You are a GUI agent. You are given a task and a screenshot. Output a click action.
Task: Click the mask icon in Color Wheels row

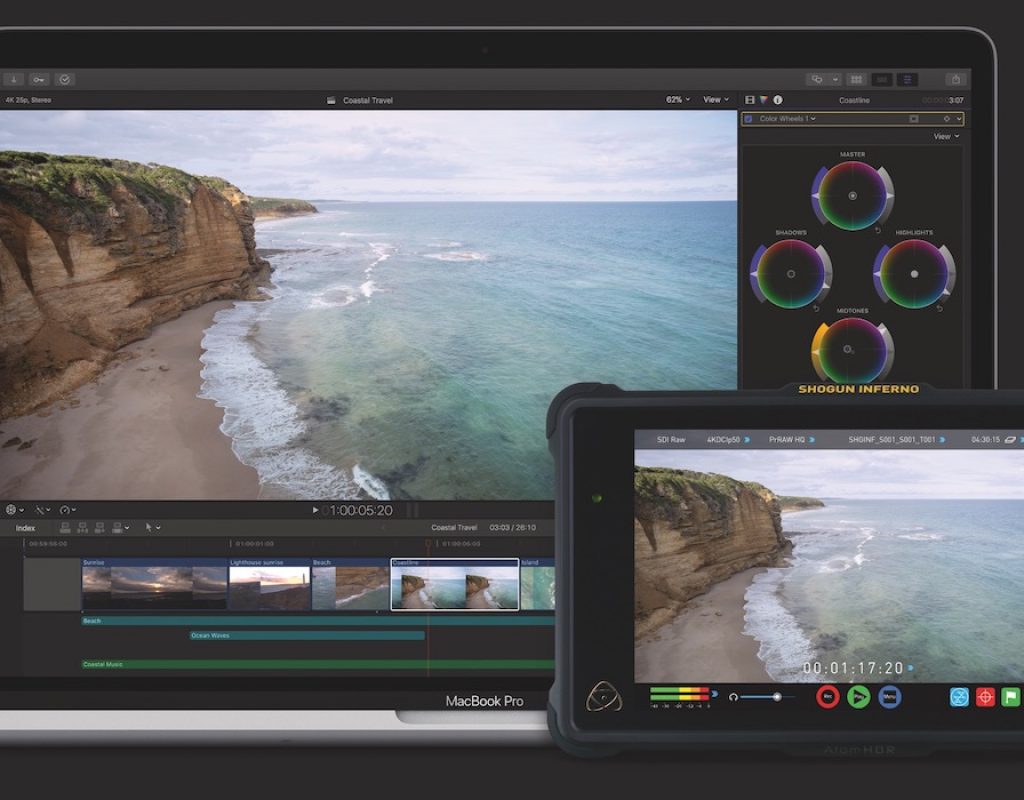pyautogui.click(x=914, y=119)
